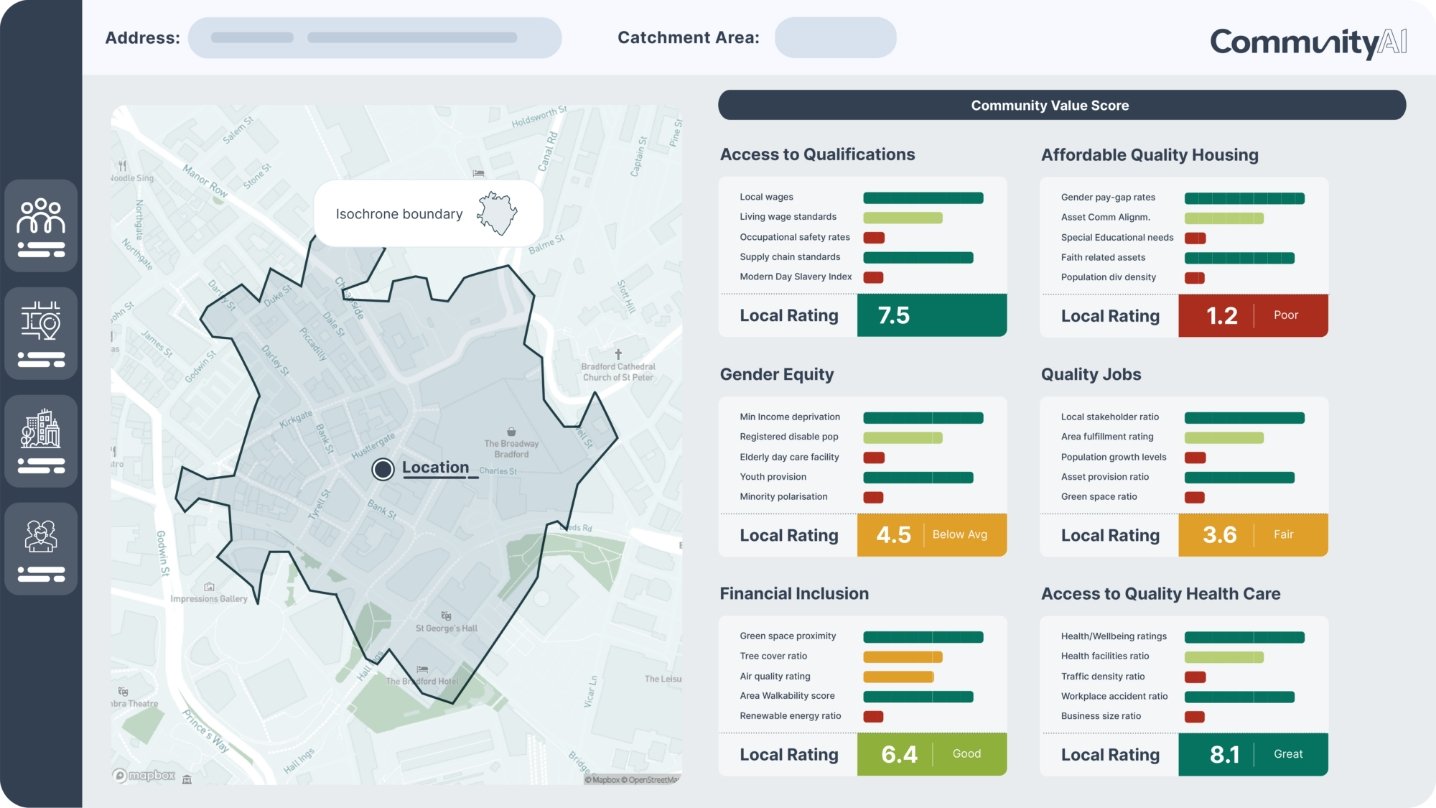Click the Address input field
Viewport: 1436px width, 808px height.
click(374, 38)
